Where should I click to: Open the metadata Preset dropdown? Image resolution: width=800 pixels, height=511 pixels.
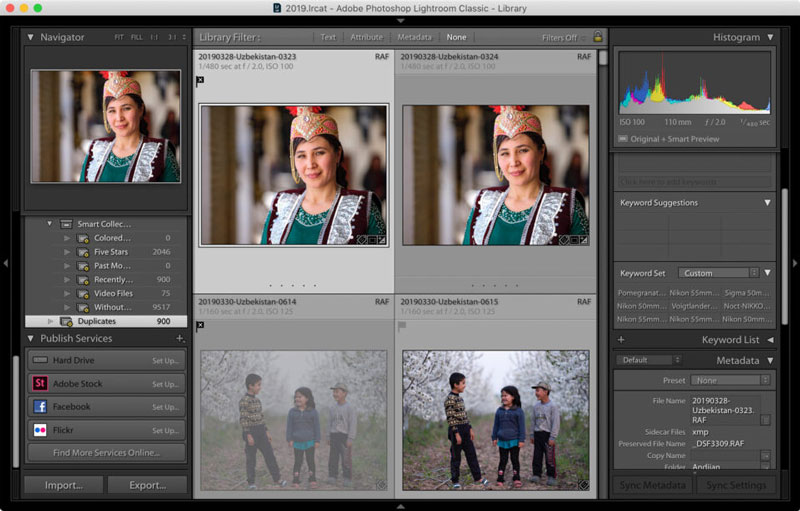pyautogui.click(x=731, y=380)
